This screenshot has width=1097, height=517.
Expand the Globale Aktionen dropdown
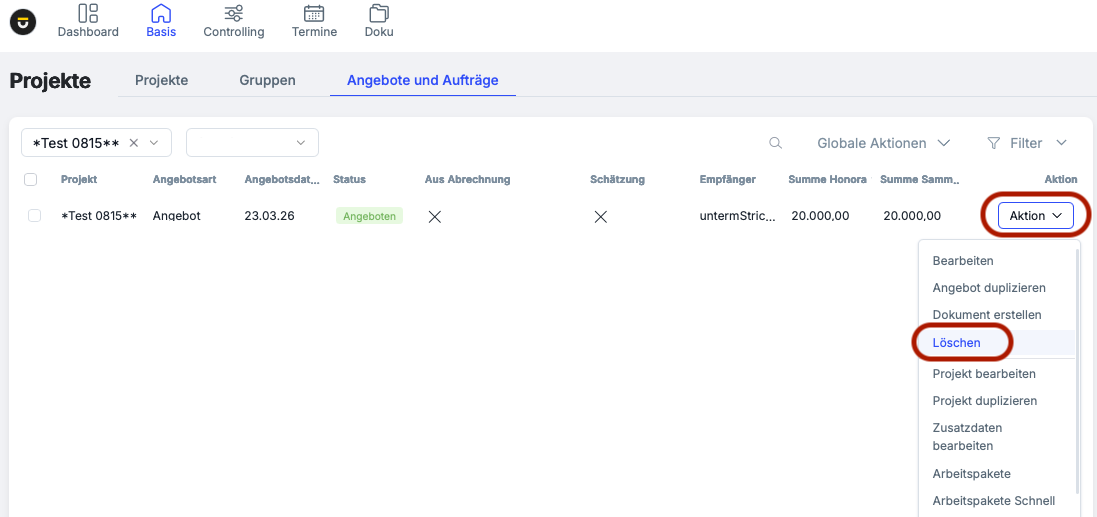(883, 143)
